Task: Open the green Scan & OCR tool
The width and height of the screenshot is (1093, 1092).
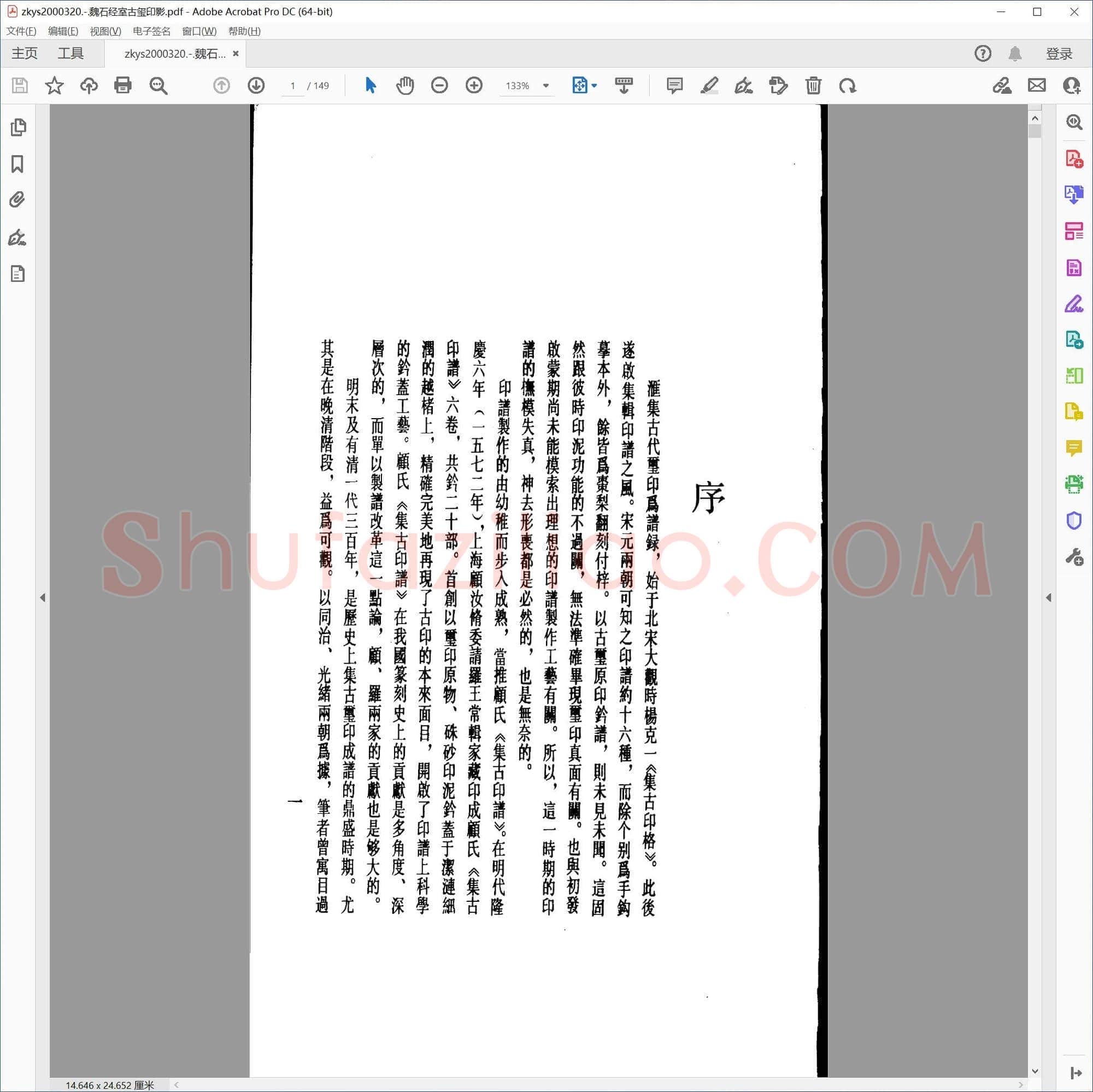Action: (x=1074, y=484)
